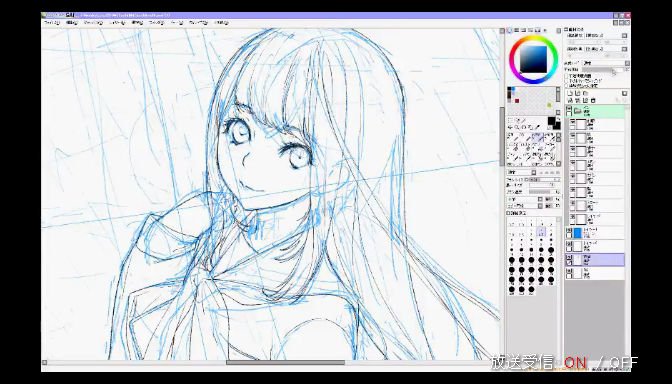This screenshot has height=384, width=672.
Task: Toggle the Clipping Group checkbox
Action: 566,81
